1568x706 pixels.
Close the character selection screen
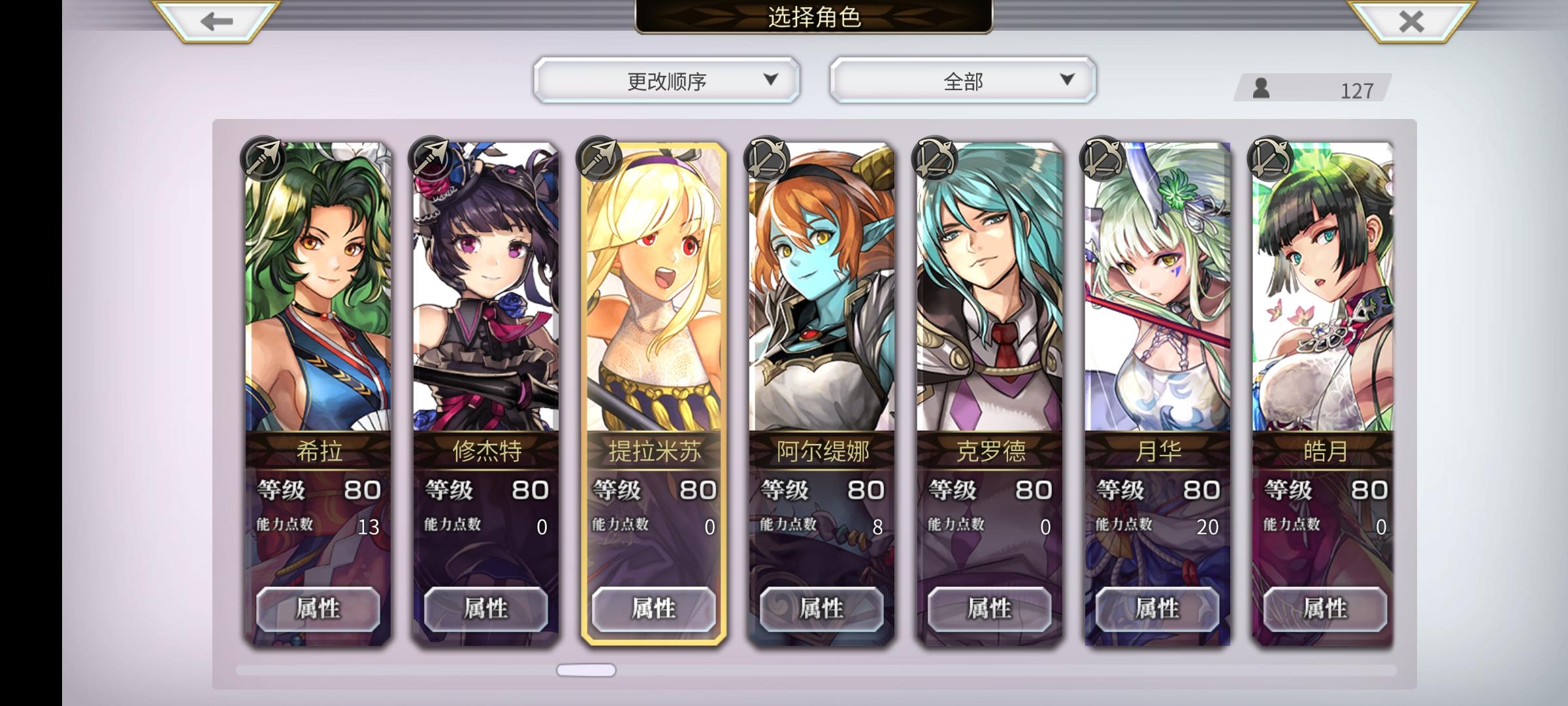coord(1411,22)
